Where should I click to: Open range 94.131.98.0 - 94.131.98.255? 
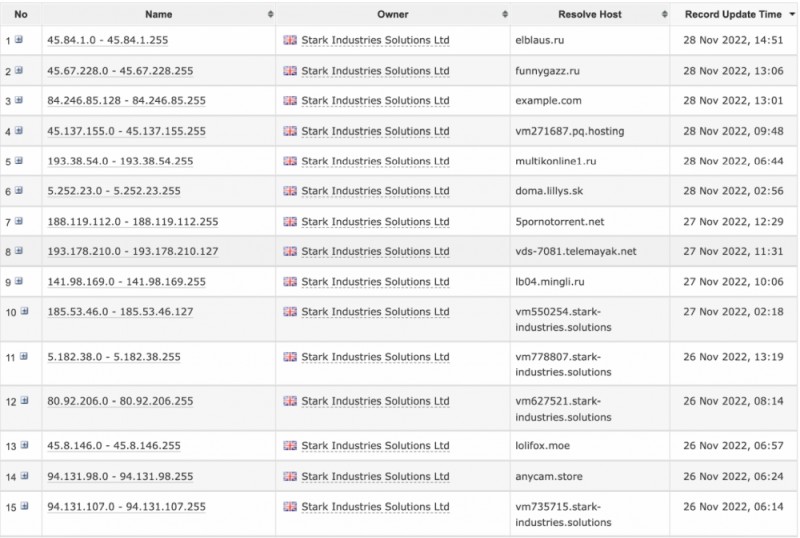[120, 477]
